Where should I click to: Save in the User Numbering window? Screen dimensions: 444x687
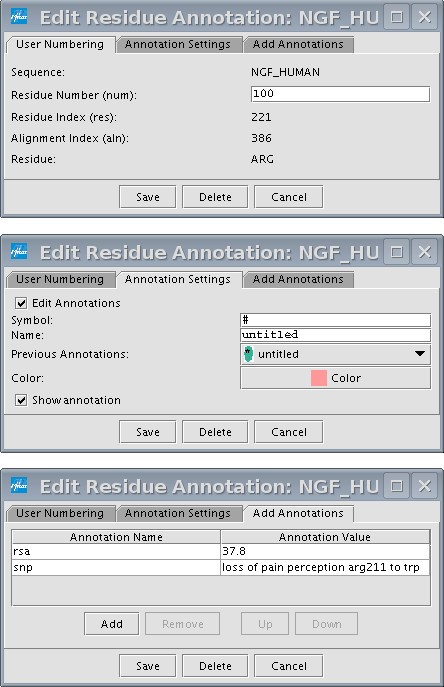pos(148,197)
